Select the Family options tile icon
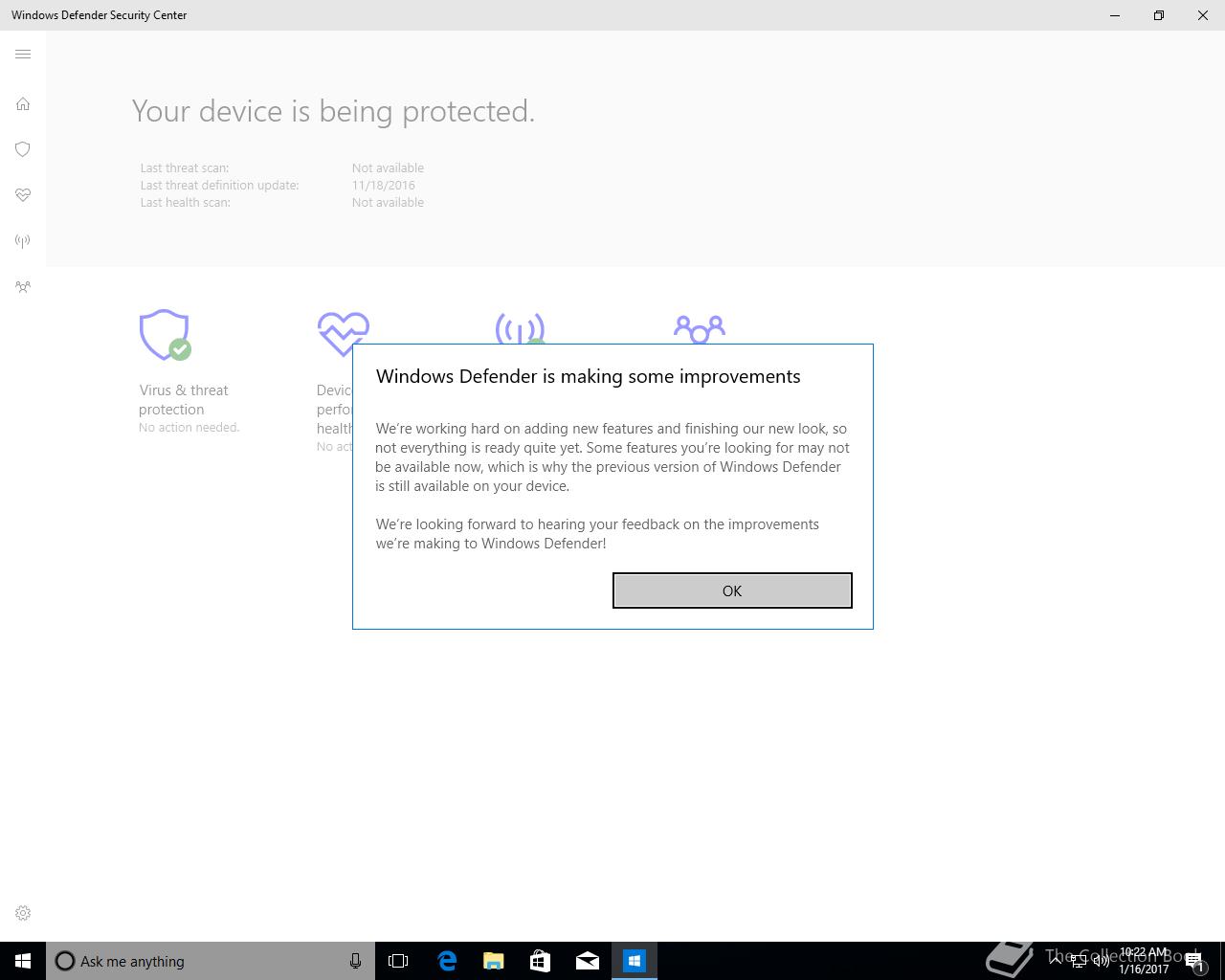 click(x=700, y=328)
